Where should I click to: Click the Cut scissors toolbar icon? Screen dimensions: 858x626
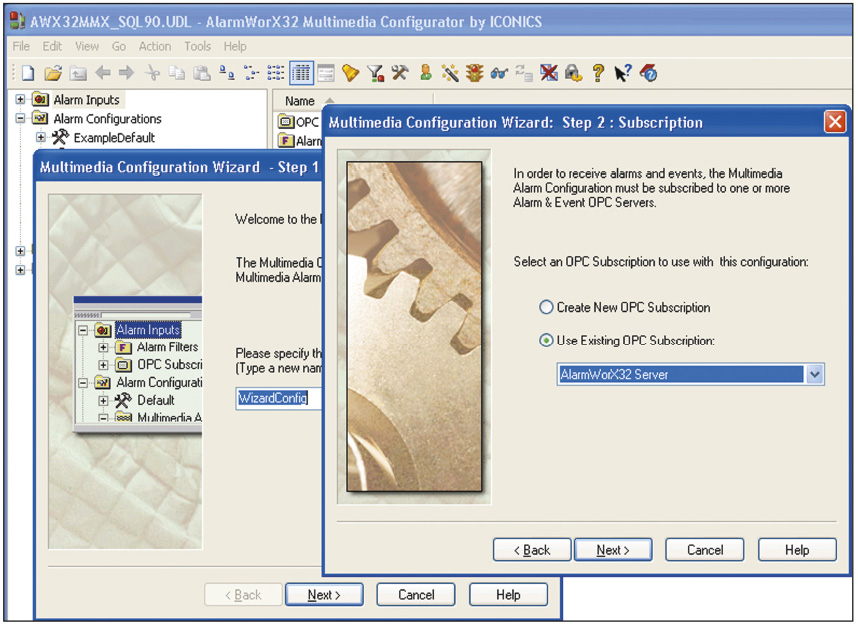[153, 73]
